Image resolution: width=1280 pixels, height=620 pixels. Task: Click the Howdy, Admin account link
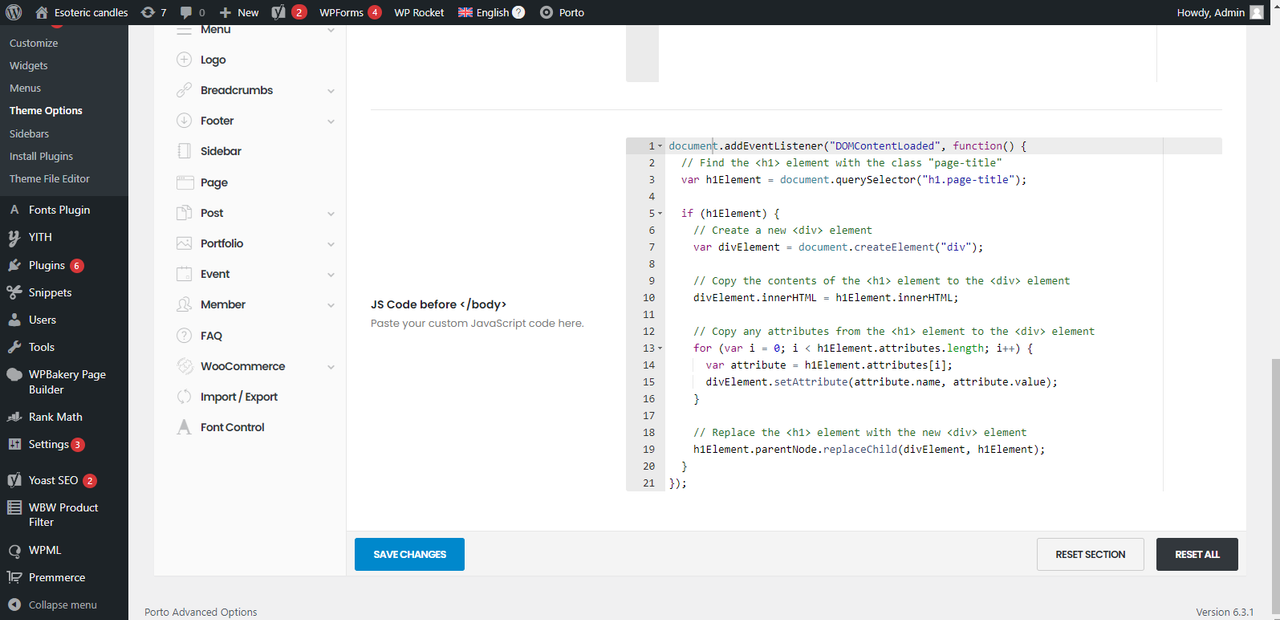pos(1221,12)
